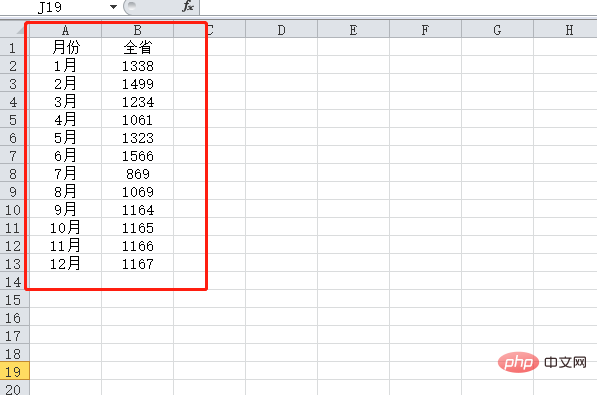Select column D header
Viewport: 597px width, 395px height.
tap(281, 29)
